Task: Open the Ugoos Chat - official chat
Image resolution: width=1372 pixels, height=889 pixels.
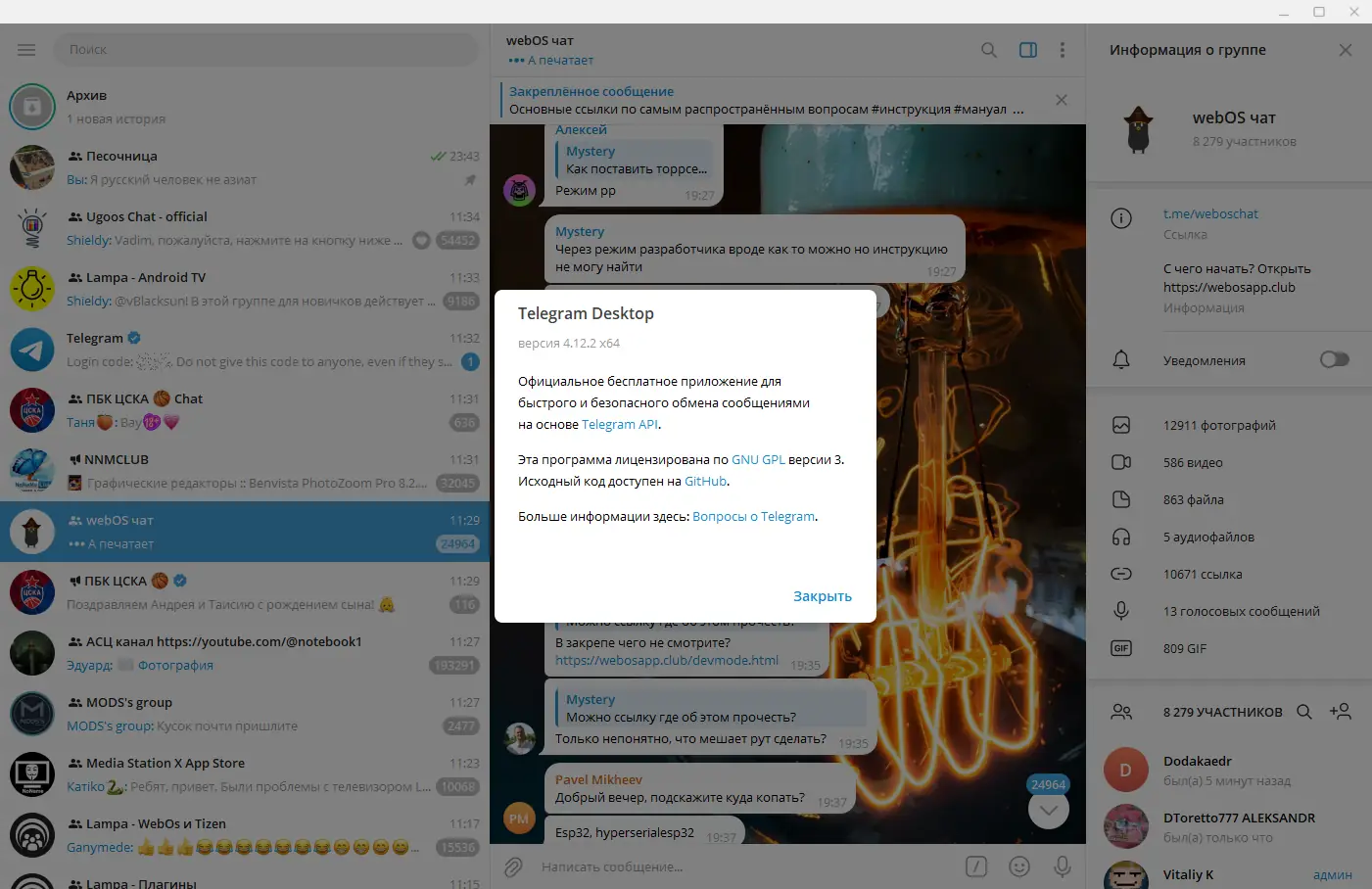Action: click(x=245, y=228)
